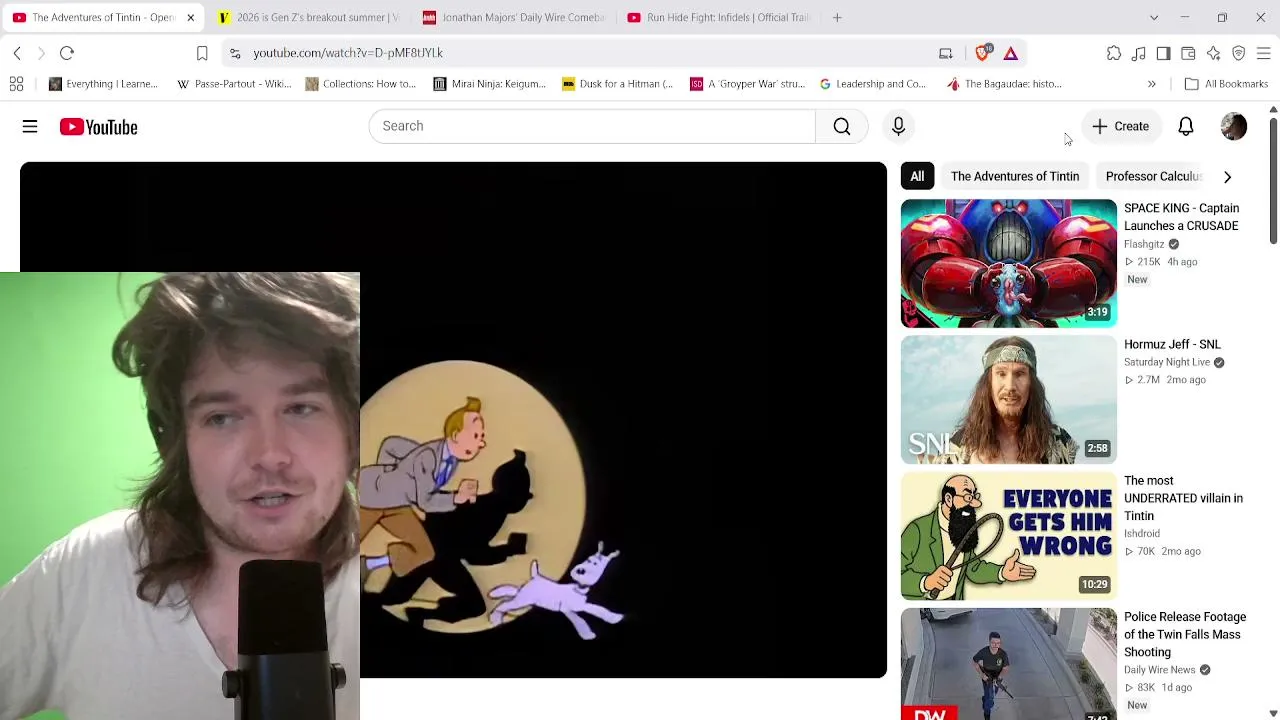
Task: Go forward with the browser forward arrow
Action: (x=41, y=53)
